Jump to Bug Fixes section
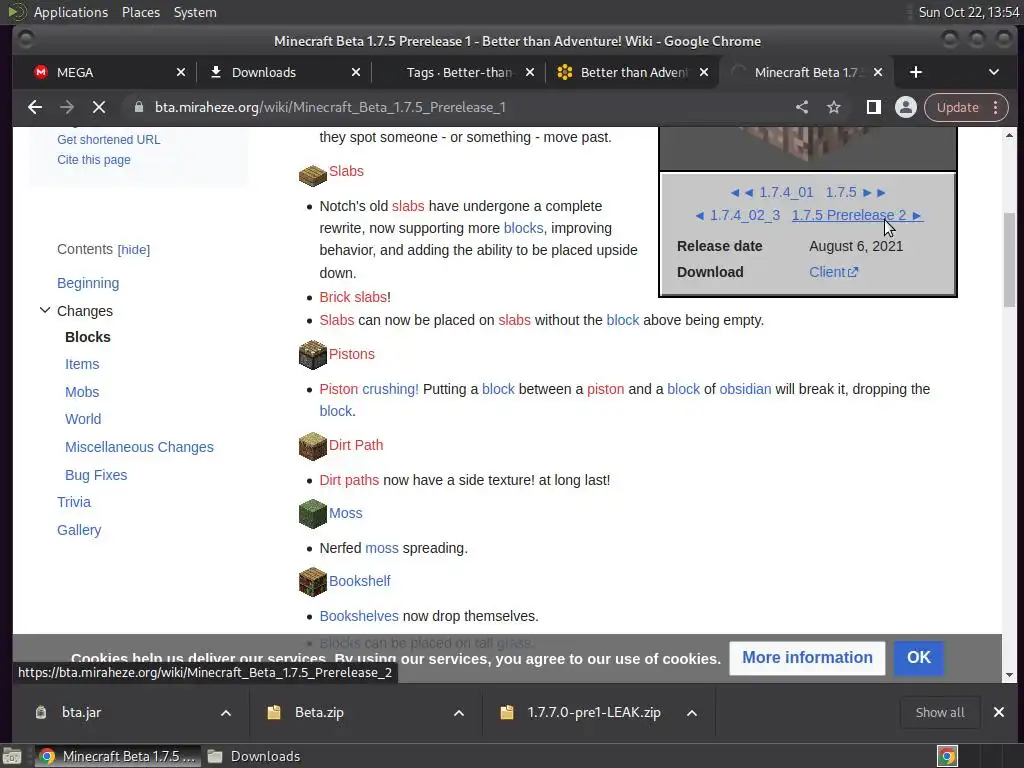Image resolution: width=1024 pixels, height=768 pixels. click(96, 475)
